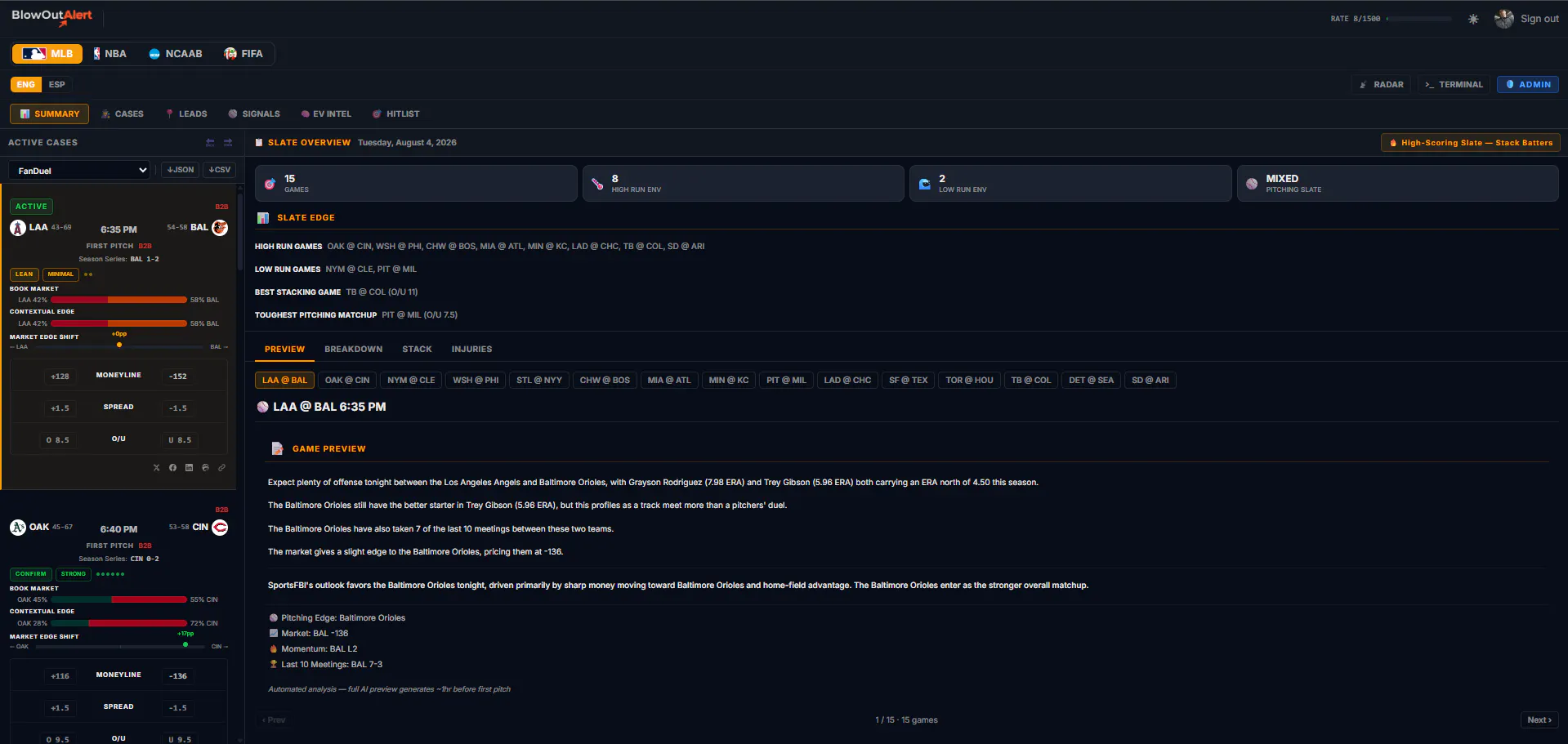Screen dimensions: 1568x744
Task: Share LAA case on Facebook
Action: 172,468
